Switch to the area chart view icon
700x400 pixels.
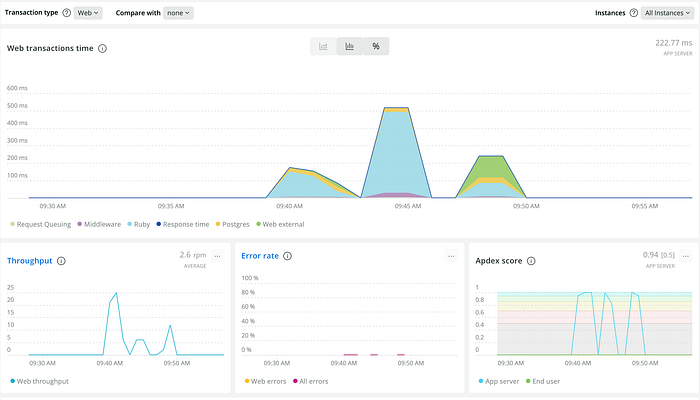click(x=323, y=46)
